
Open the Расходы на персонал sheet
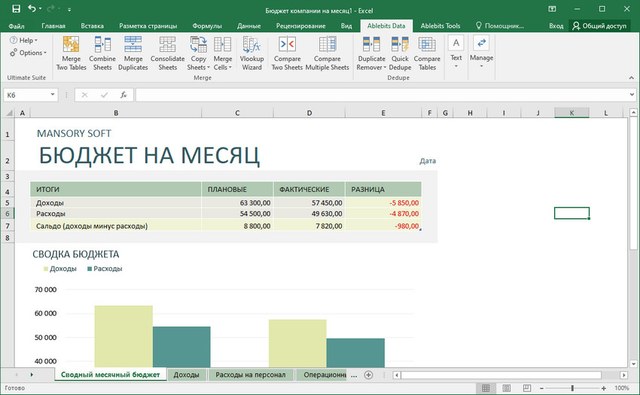(x=250, y=375)
